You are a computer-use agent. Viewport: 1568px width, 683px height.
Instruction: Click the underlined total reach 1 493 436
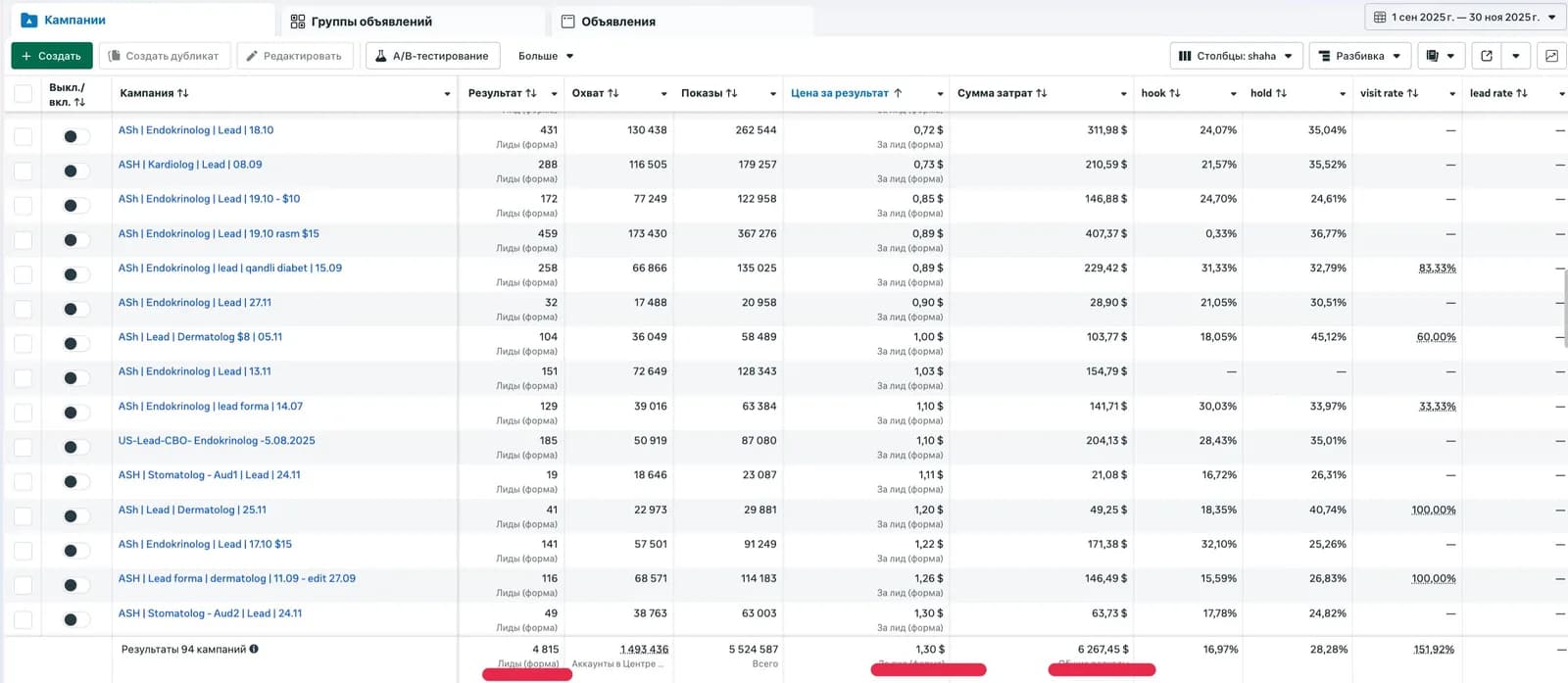pyautogui.click(x=644, y=649)
